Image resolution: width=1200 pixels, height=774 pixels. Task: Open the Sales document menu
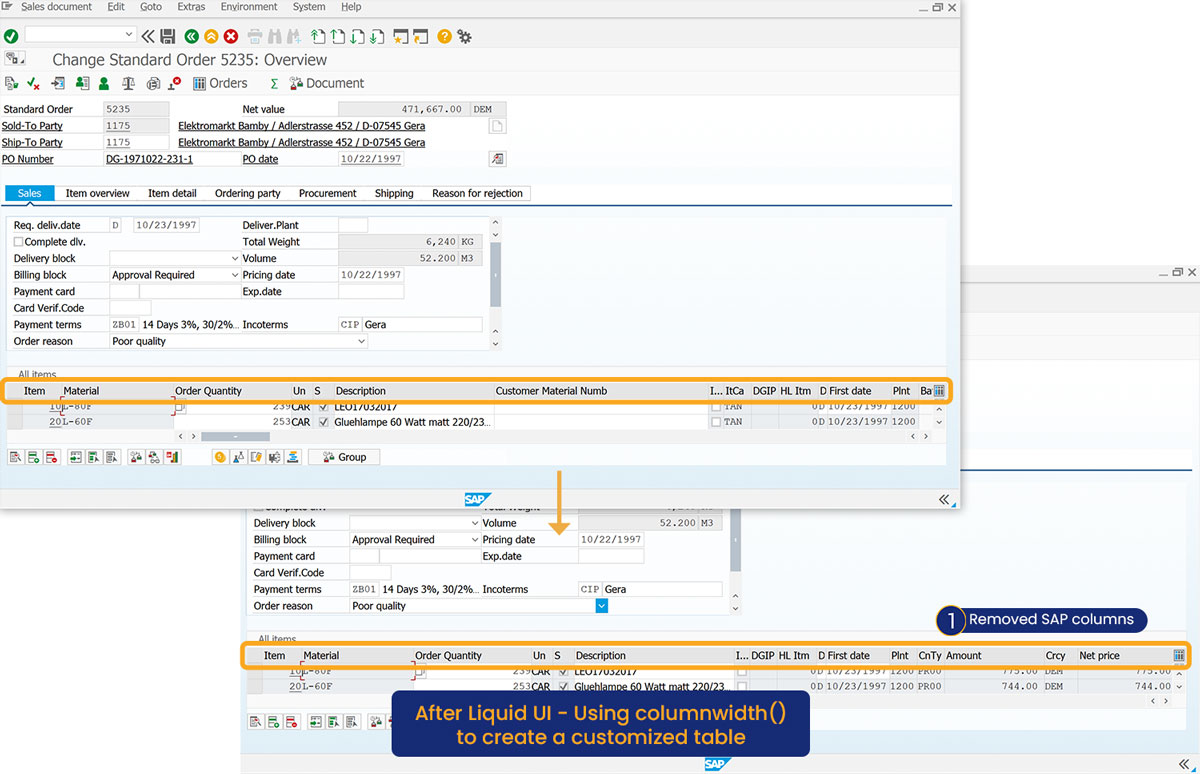coord(56,7)
